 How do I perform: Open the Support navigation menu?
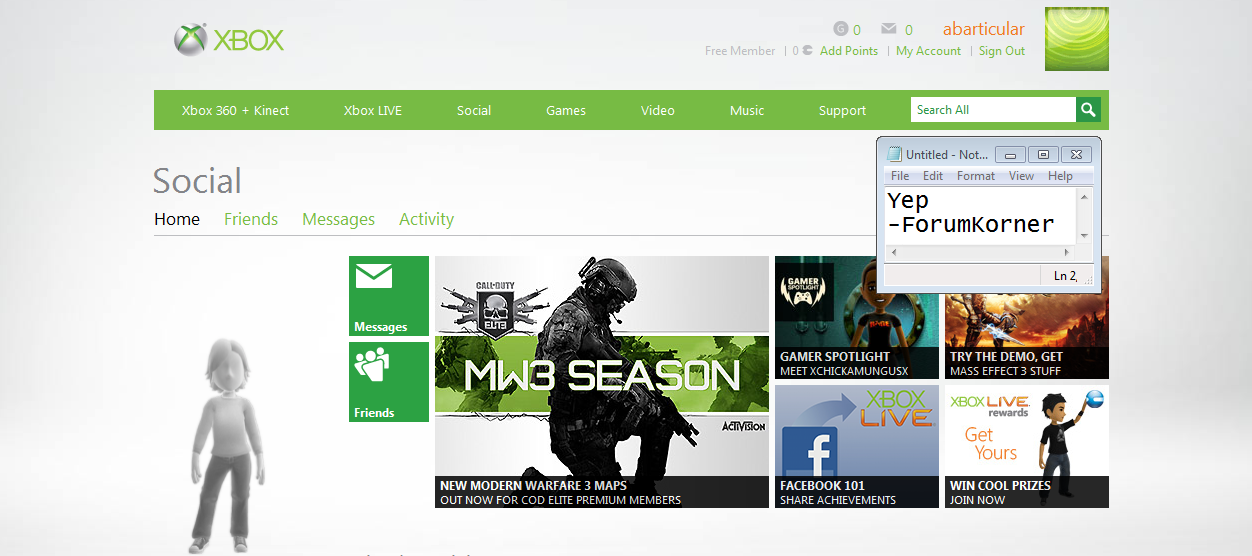pyautogui.click(x=842, y=110)
